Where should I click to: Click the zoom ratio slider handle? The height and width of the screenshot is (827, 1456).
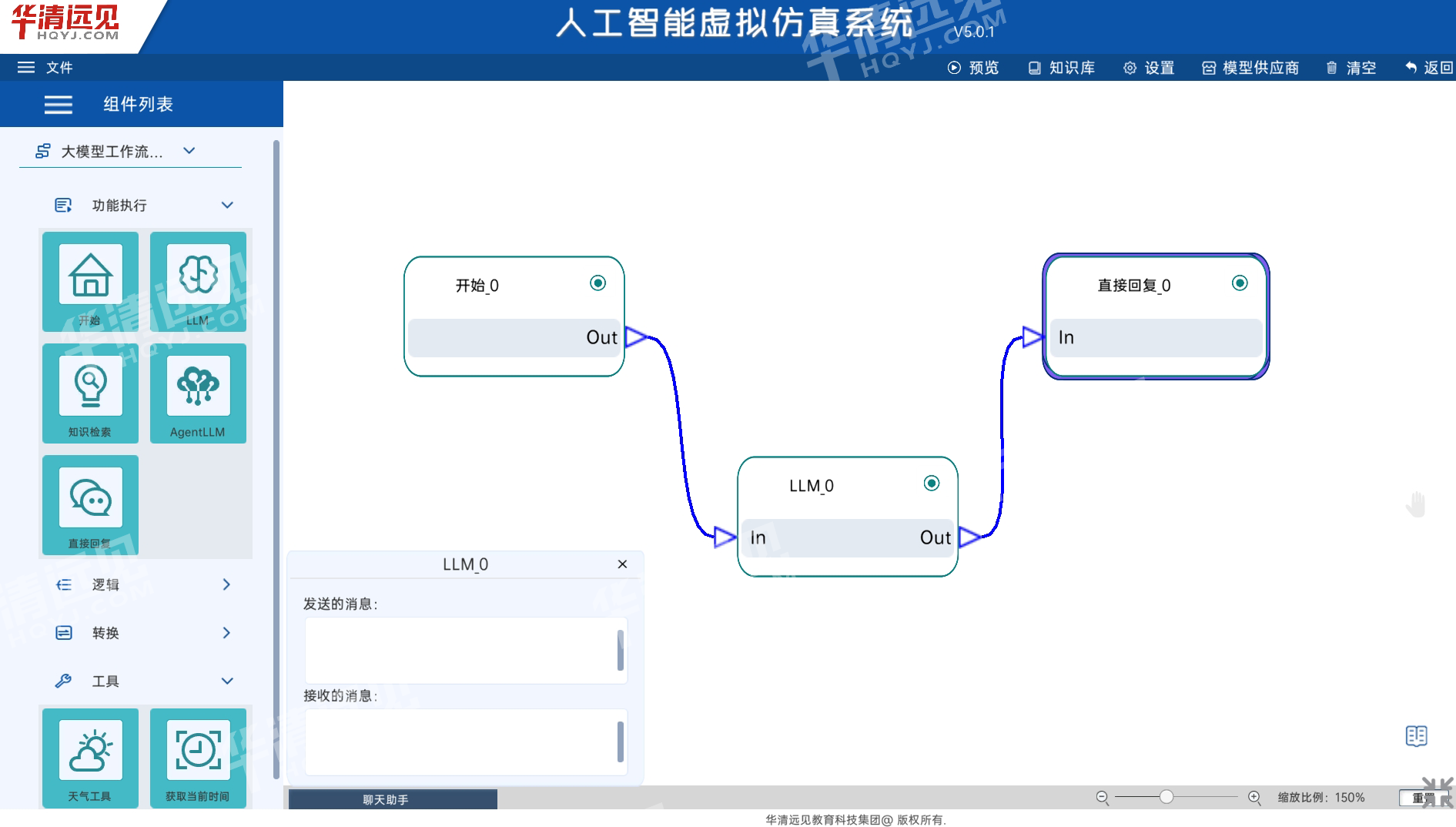(1166, 798)
